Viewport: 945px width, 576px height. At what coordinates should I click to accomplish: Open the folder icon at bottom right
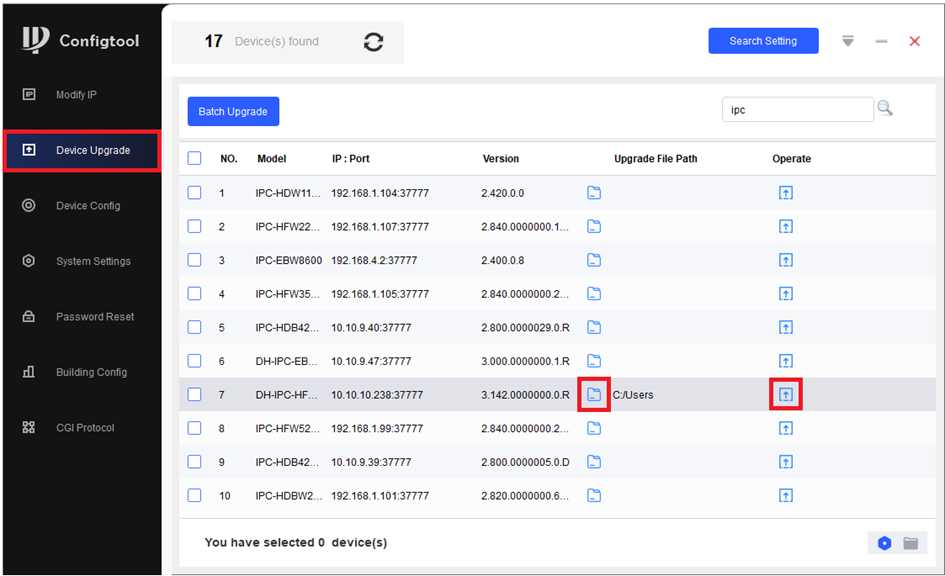coord(910,543)
